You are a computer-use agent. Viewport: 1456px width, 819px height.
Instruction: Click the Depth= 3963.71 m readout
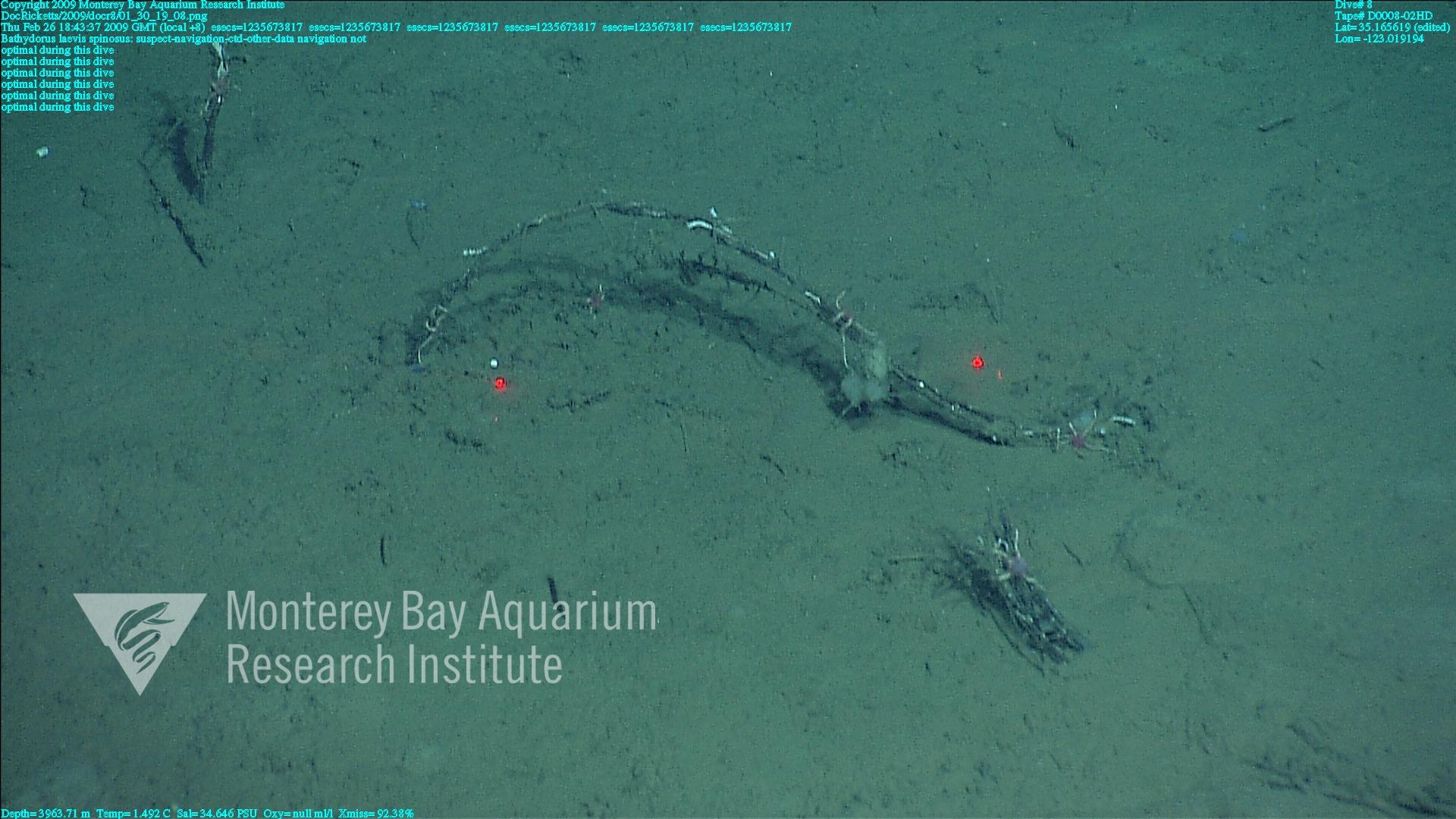(45, 814)
